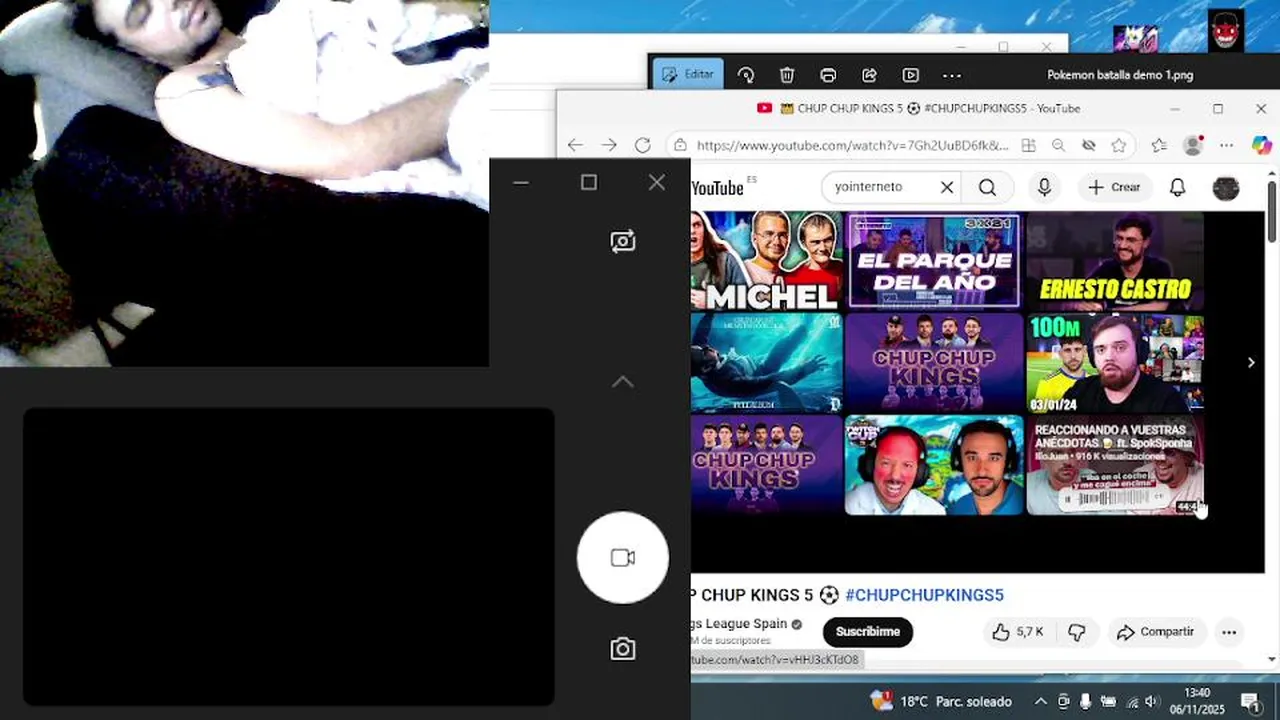Open EL PARQUE DEL AÑO thumbnail
The height and width of the screenshot is (720, 1280).
coord(934,260)
